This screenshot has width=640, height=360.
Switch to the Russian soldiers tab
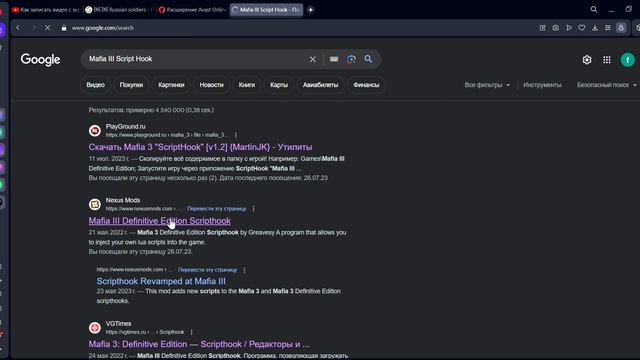(119, 9)
